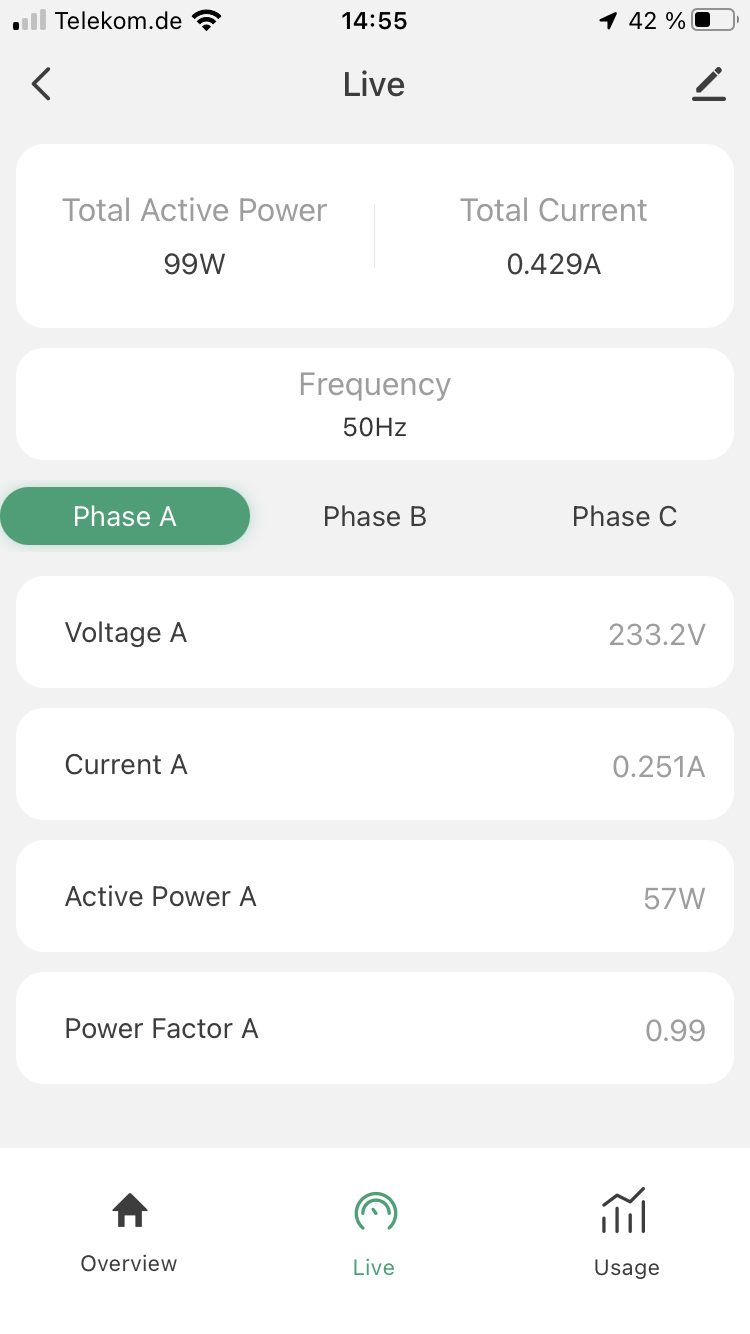The image size is (750, 1334).
Task: Tap the location arrow status icon
Action: pyautogui.click(x=608, y=21)
